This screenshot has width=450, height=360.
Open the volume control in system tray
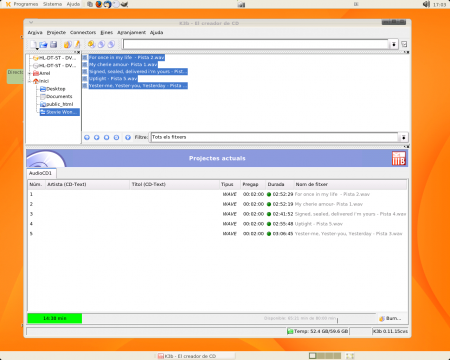click(426, 4)
